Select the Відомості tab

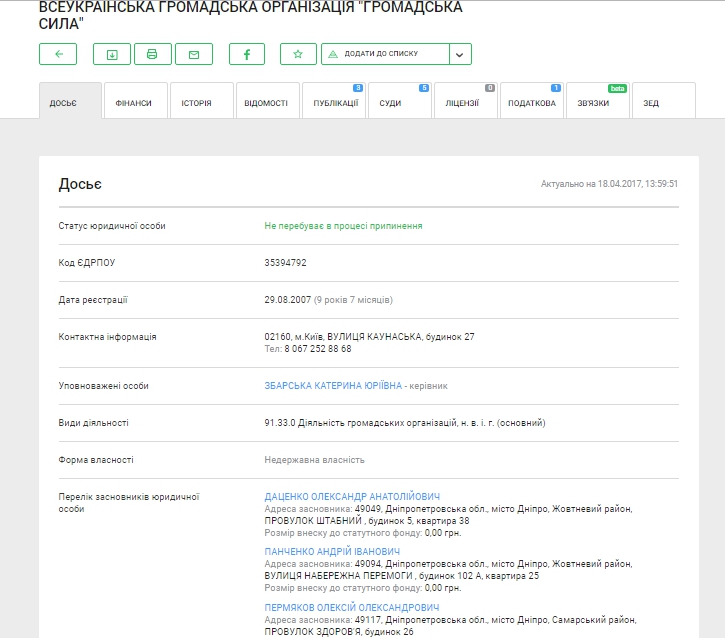(x=266, y=103)
